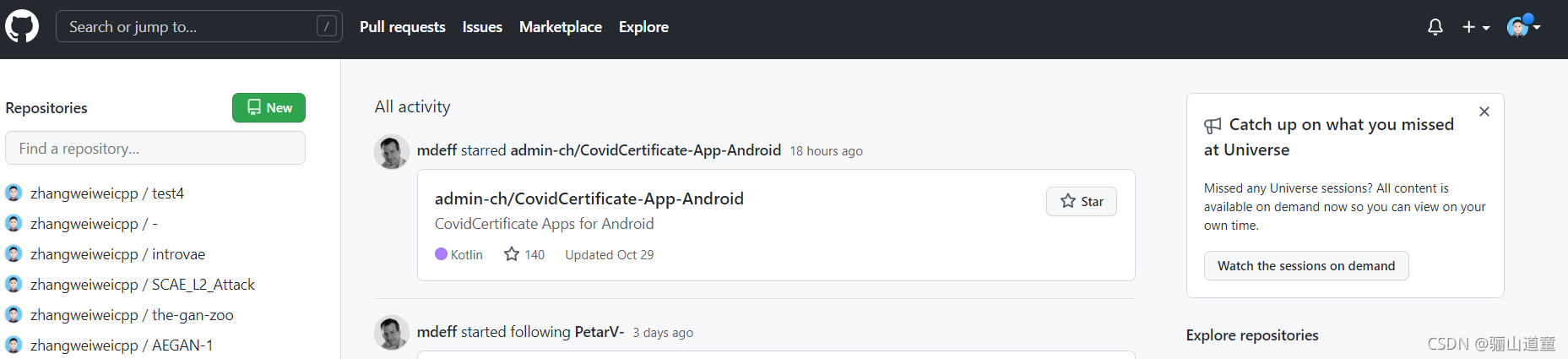
Task: Click the slash shortcut key icon
Action: point(327,26)
